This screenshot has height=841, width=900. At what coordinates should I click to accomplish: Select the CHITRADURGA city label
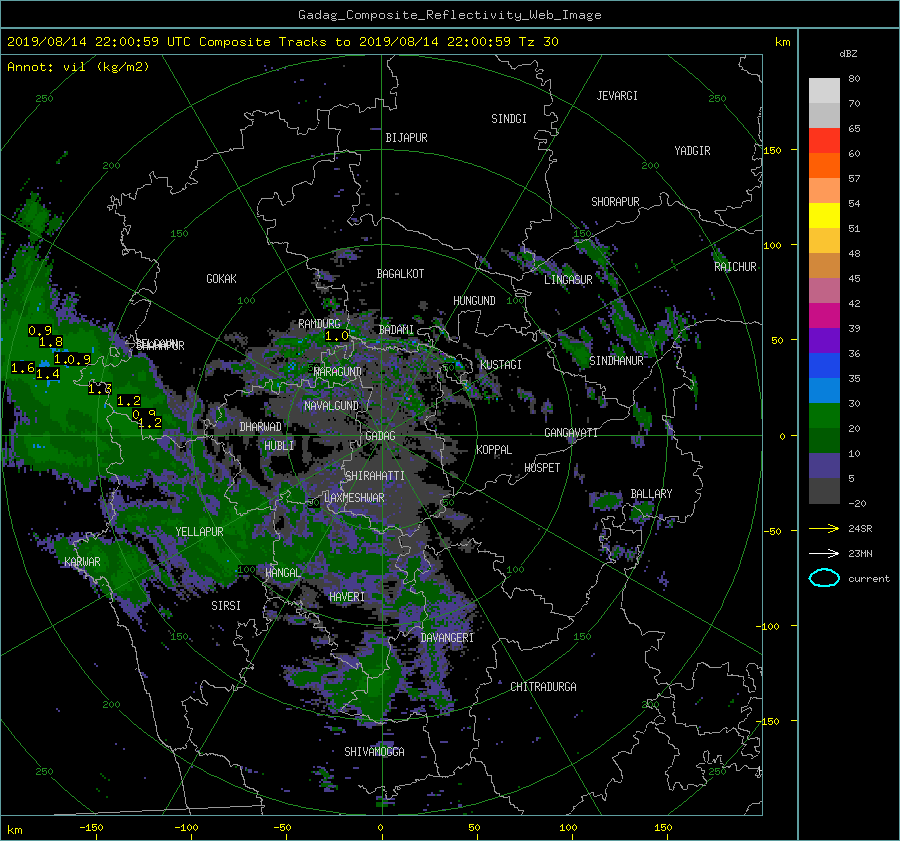543,687
